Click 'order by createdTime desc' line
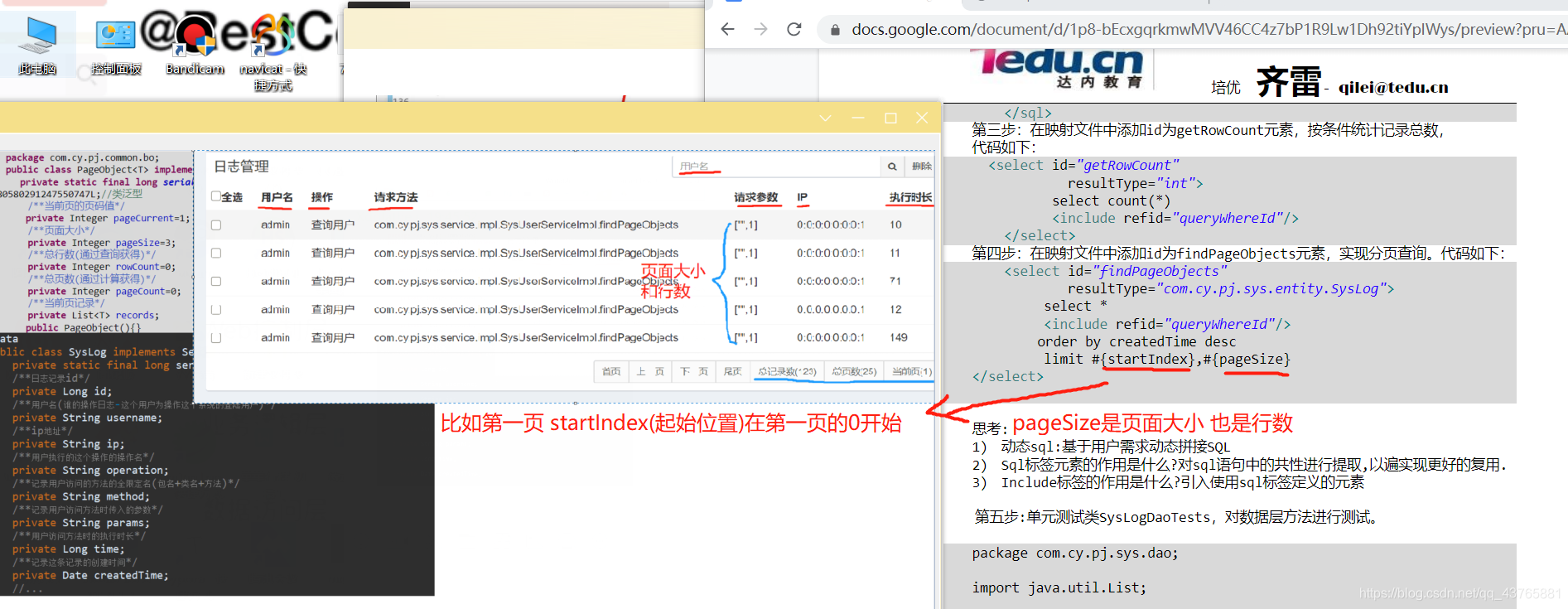1568x609 pixels. click(1136, 342)
